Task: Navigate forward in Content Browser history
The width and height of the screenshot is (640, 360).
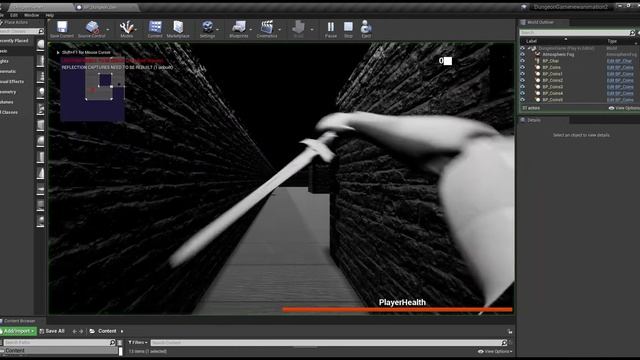Action: point(81,331)
